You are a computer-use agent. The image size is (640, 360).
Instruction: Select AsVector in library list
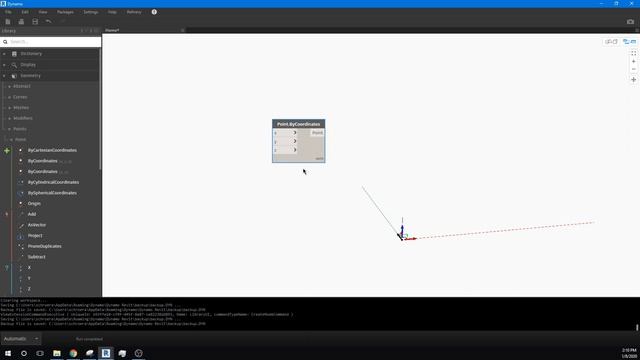(x=37, y=225)
